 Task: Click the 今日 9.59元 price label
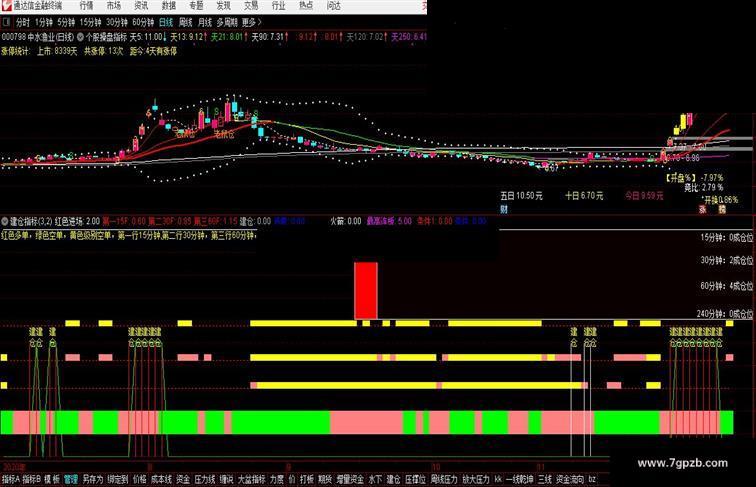pyautogui.click(x=644, y=196)
